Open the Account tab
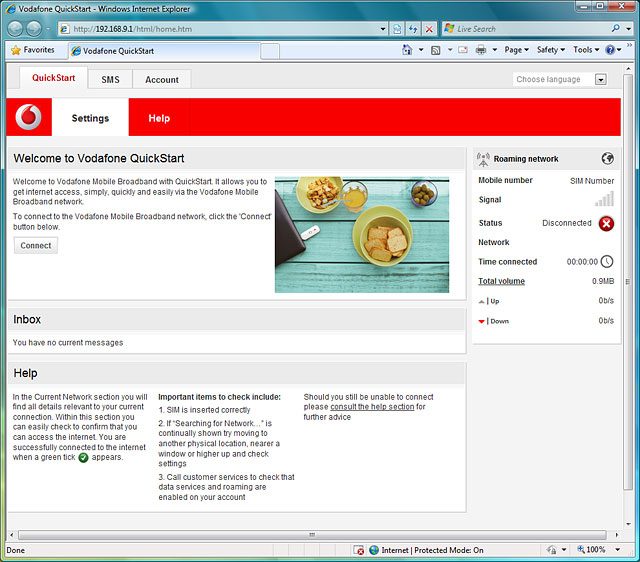The image size is (640, 562). [x=162, y=80]
